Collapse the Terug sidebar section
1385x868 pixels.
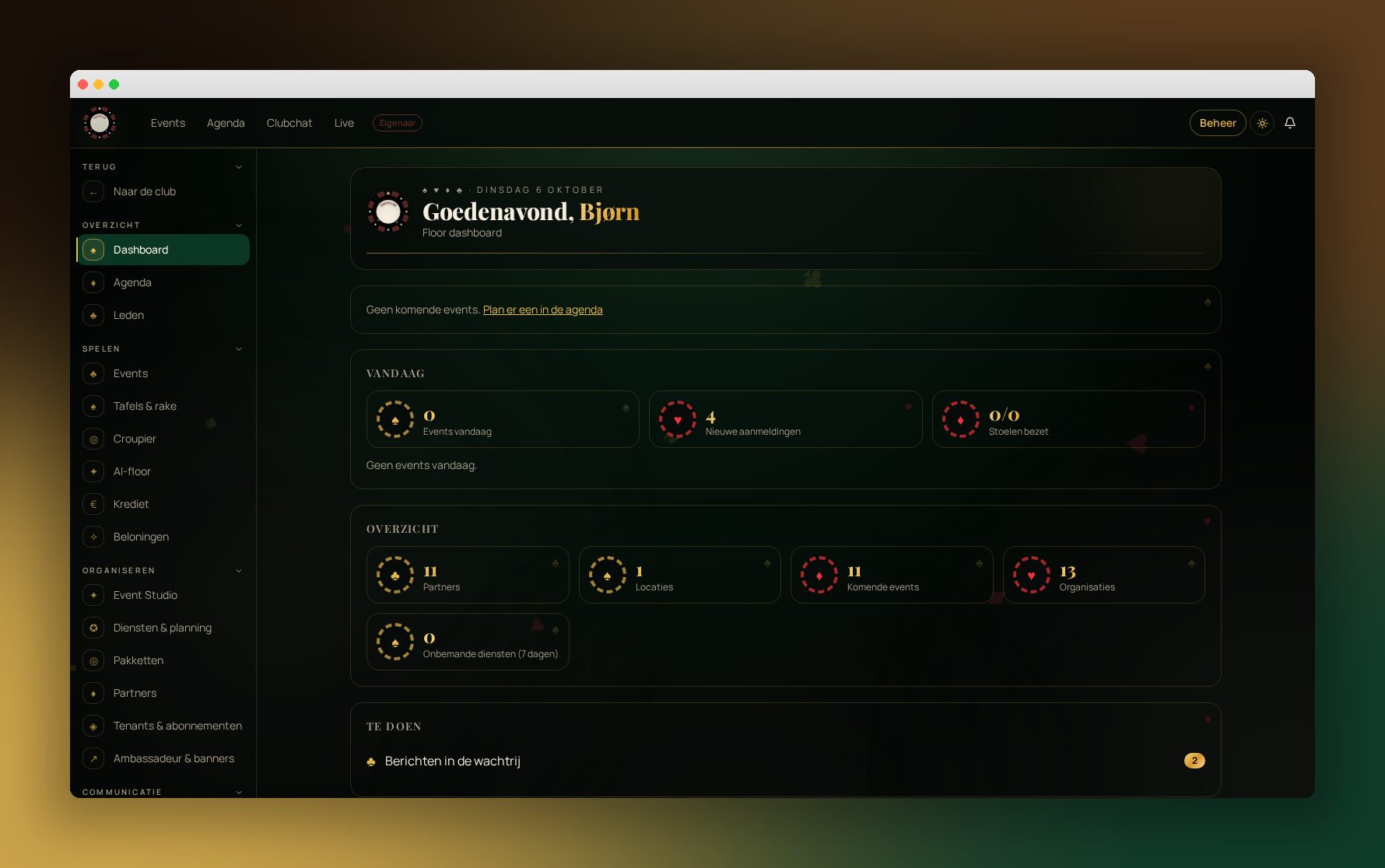pos(239,167)
